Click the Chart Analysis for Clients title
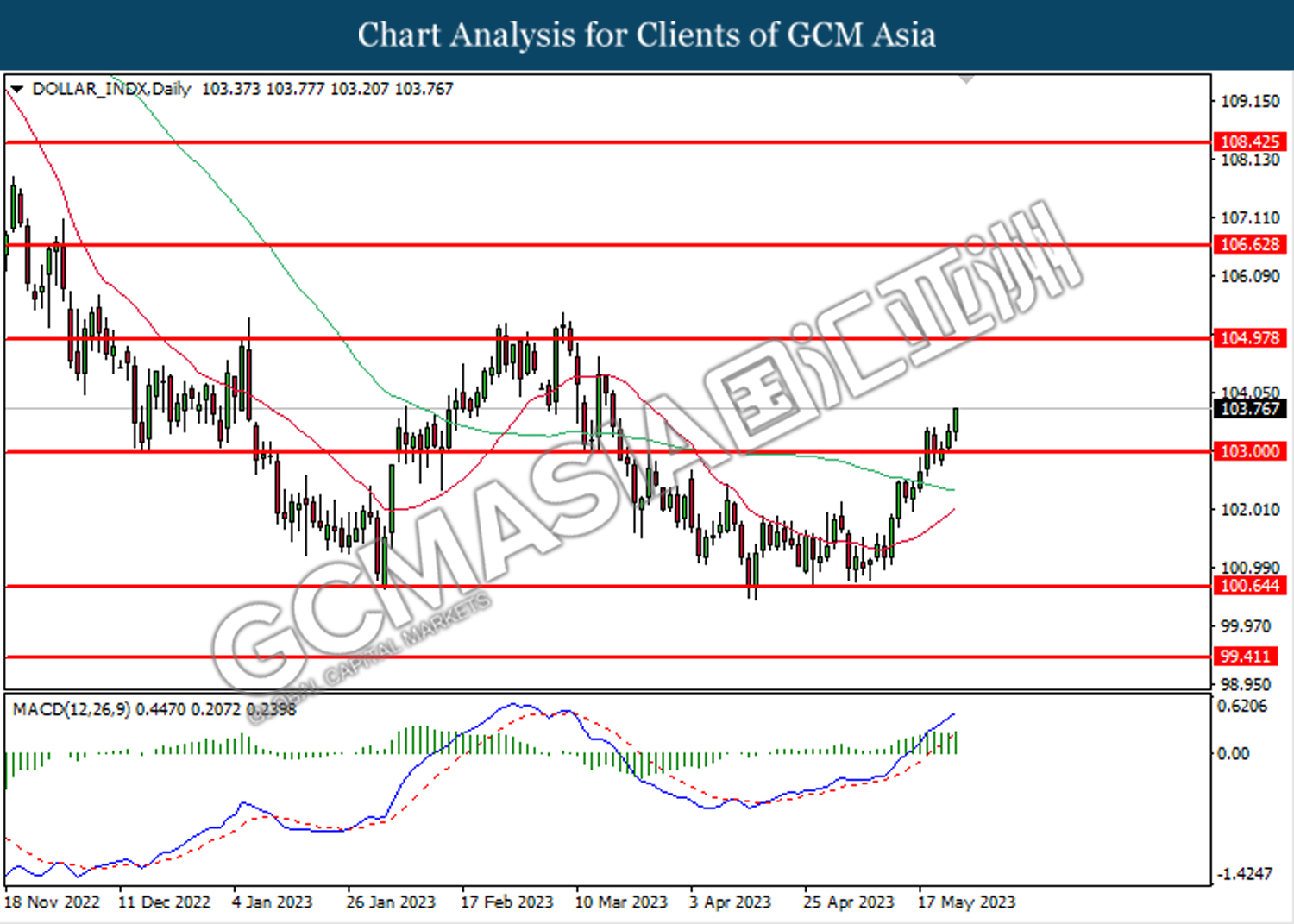This screenshot has height=924, width=1294. click(646, 35)
